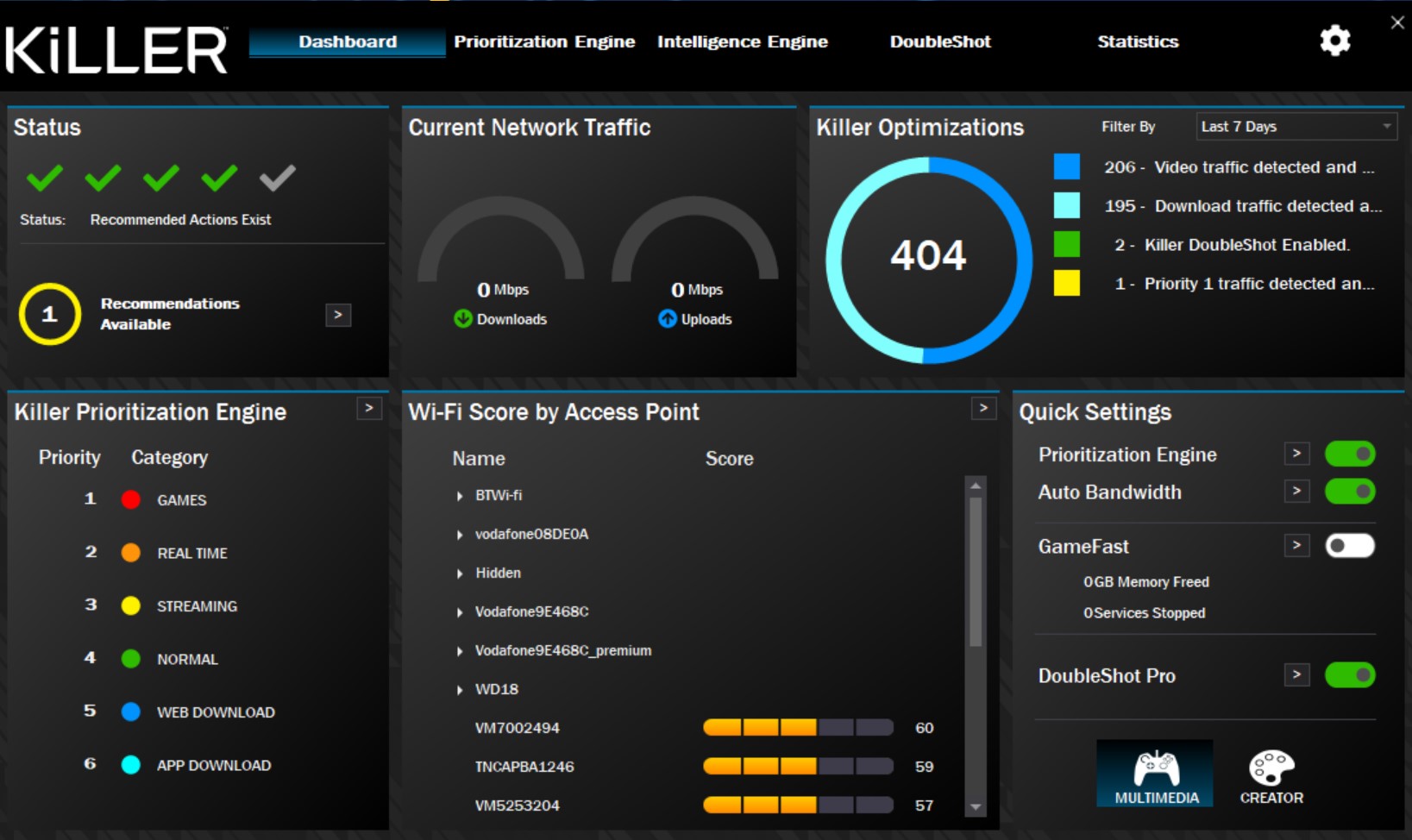The width and height of the screenshot is (1412, 840).
Task: Click the green Killer DoubleShot Enabled swatch
Action: (x=1066, y=244)
